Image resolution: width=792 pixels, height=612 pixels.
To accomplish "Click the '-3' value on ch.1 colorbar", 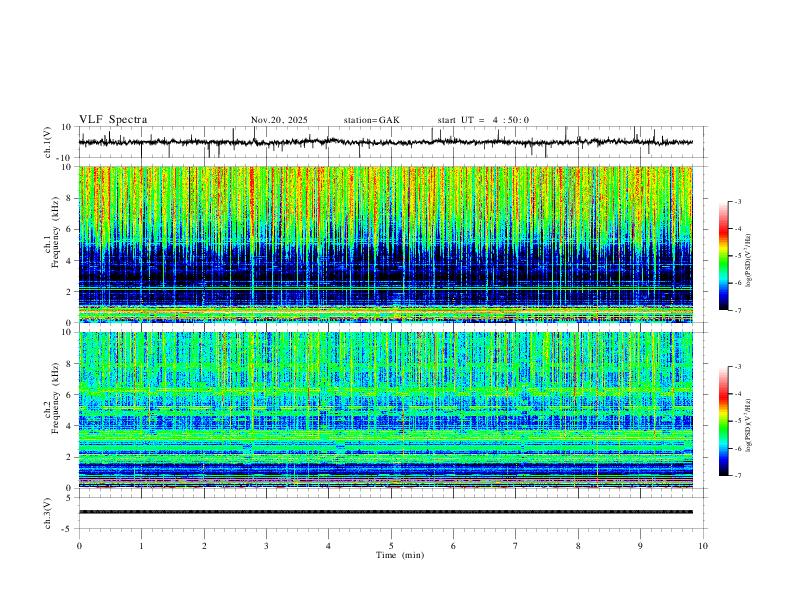I will point(738,201).
